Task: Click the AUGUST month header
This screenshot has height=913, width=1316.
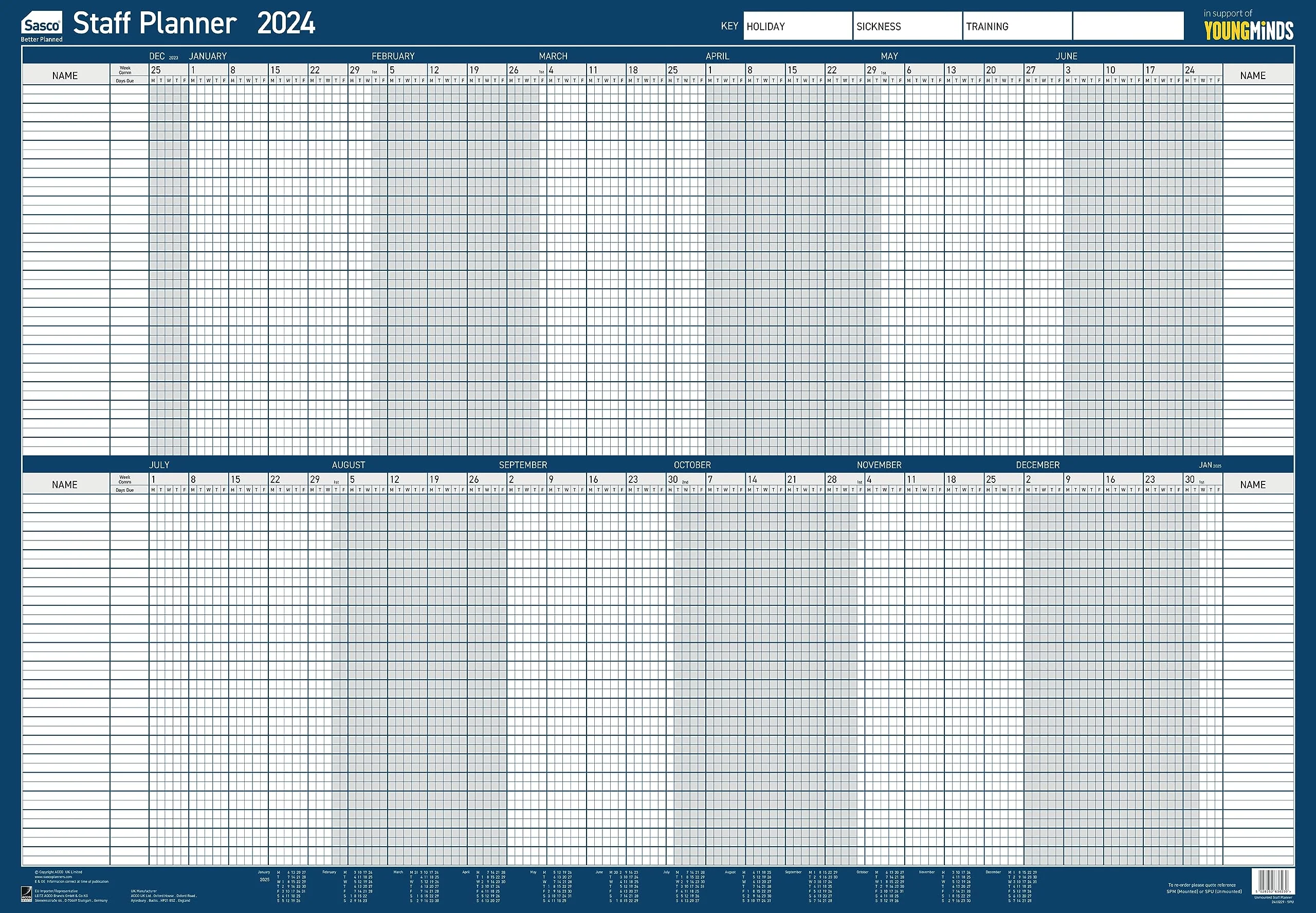Action: tap(348, 465)
